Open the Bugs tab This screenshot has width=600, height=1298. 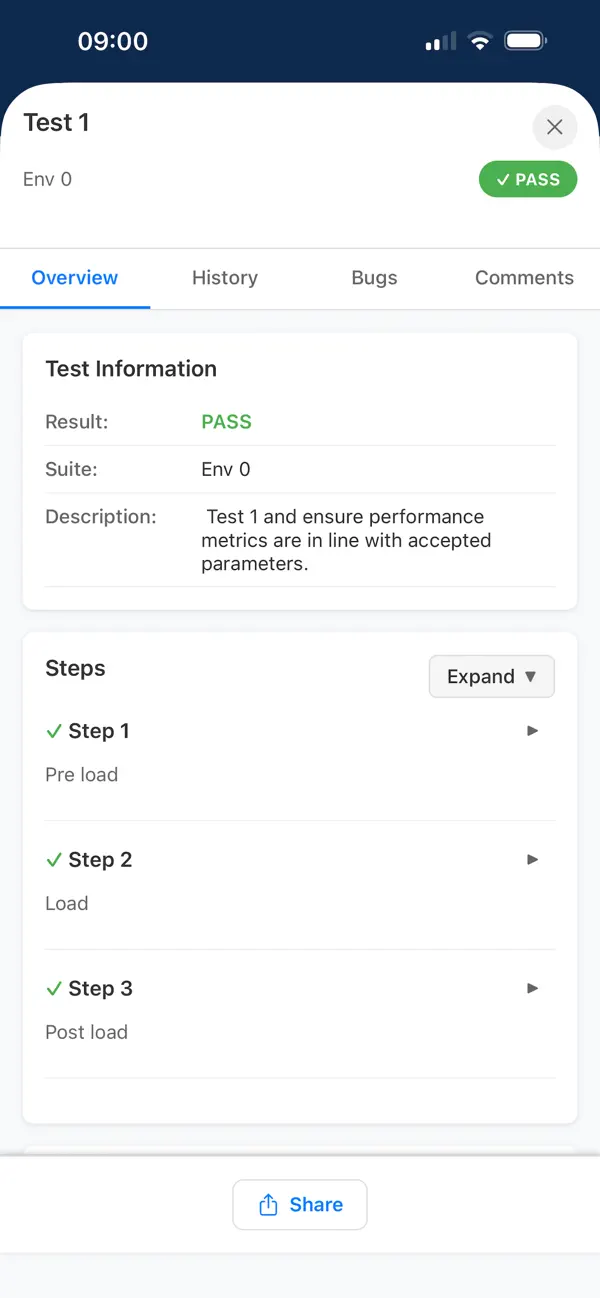click(374, 278)
